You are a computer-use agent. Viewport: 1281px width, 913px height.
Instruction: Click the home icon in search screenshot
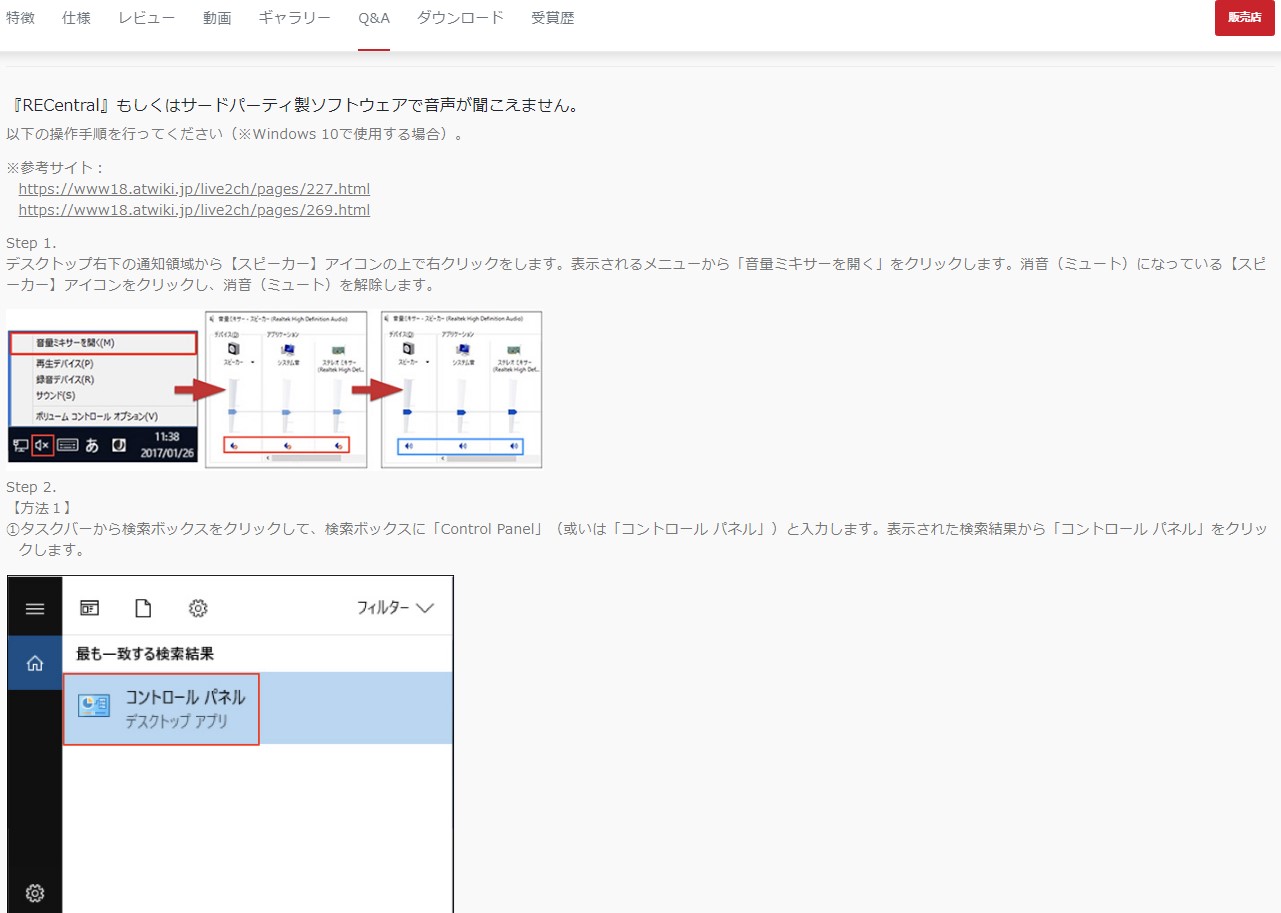tap(35, 663)
